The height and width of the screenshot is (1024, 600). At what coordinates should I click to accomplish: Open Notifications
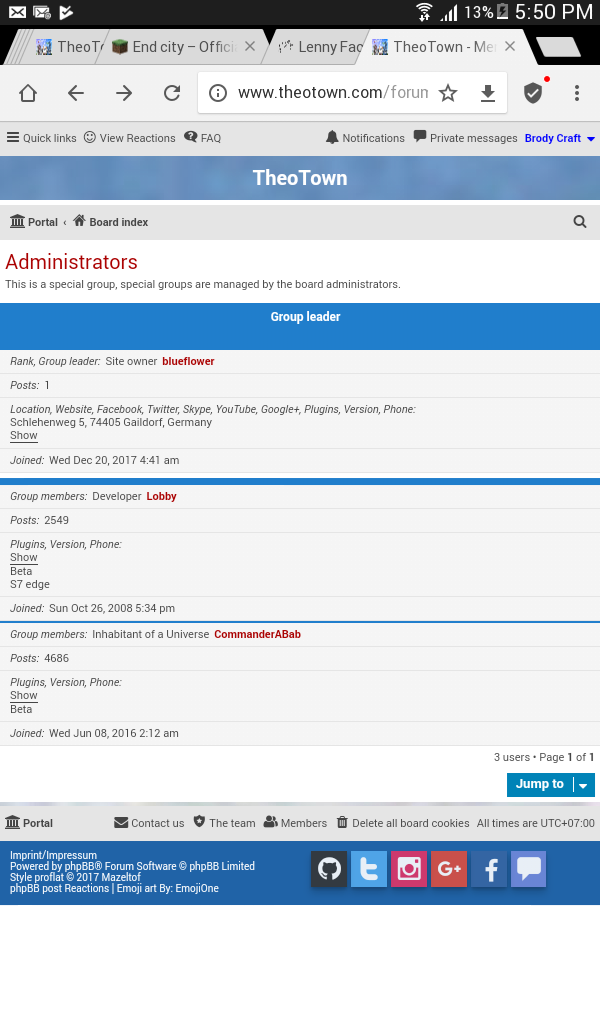click(365, 138)
